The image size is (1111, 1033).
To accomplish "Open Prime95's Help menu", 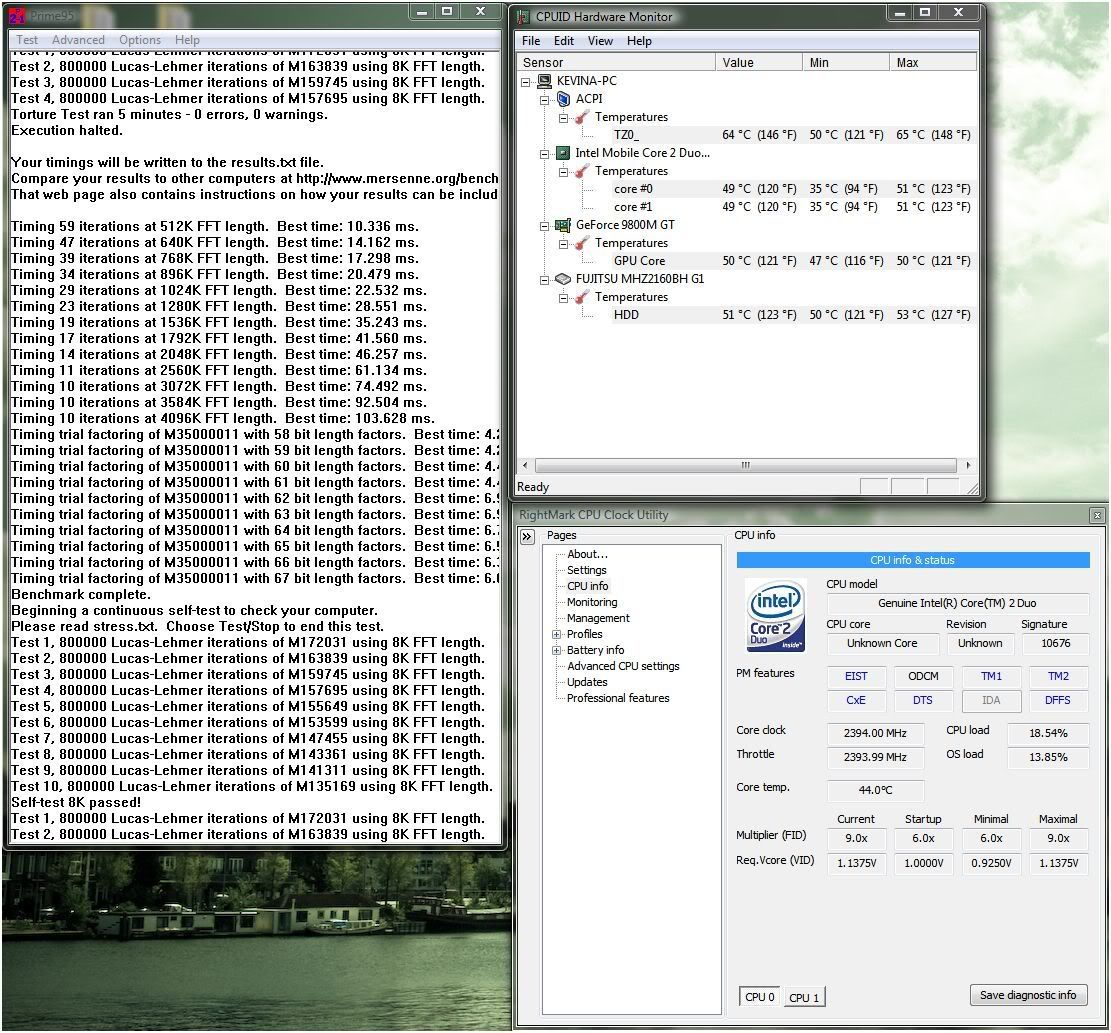I will coord(187,40).
